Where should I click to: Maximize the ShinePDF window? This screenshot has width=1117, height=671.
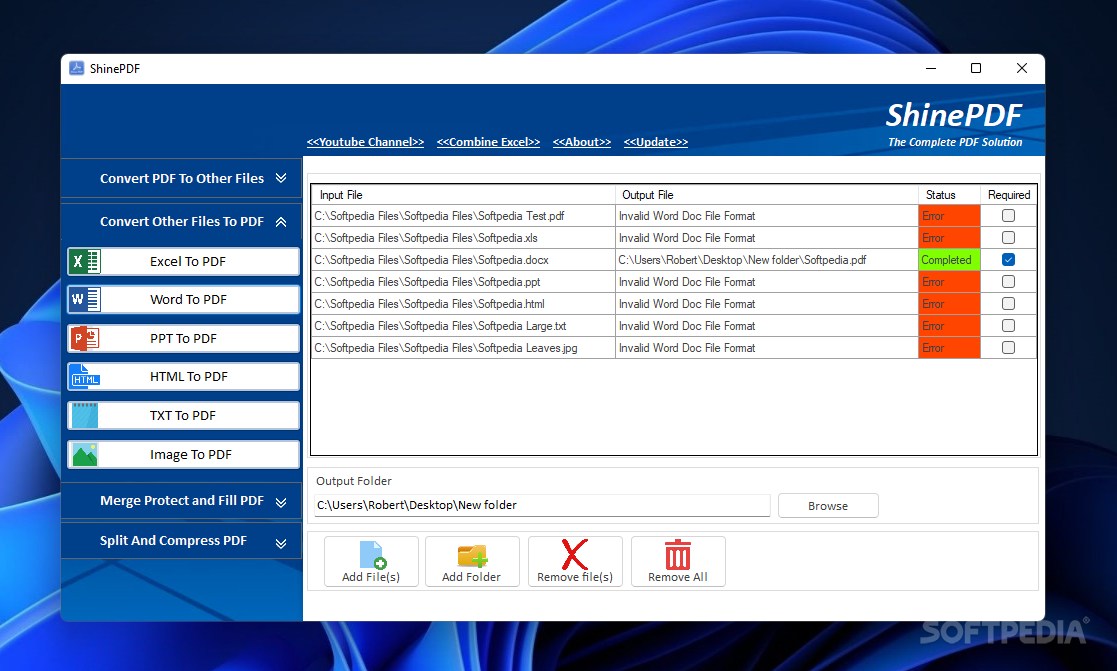[x=976, y=68]
